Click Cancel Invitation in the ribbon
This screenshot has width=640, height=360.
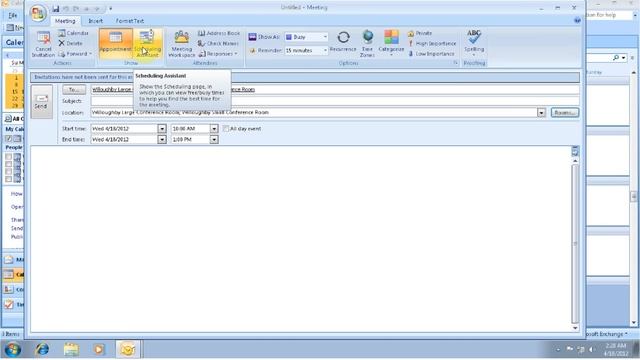(x=43, y=44)
